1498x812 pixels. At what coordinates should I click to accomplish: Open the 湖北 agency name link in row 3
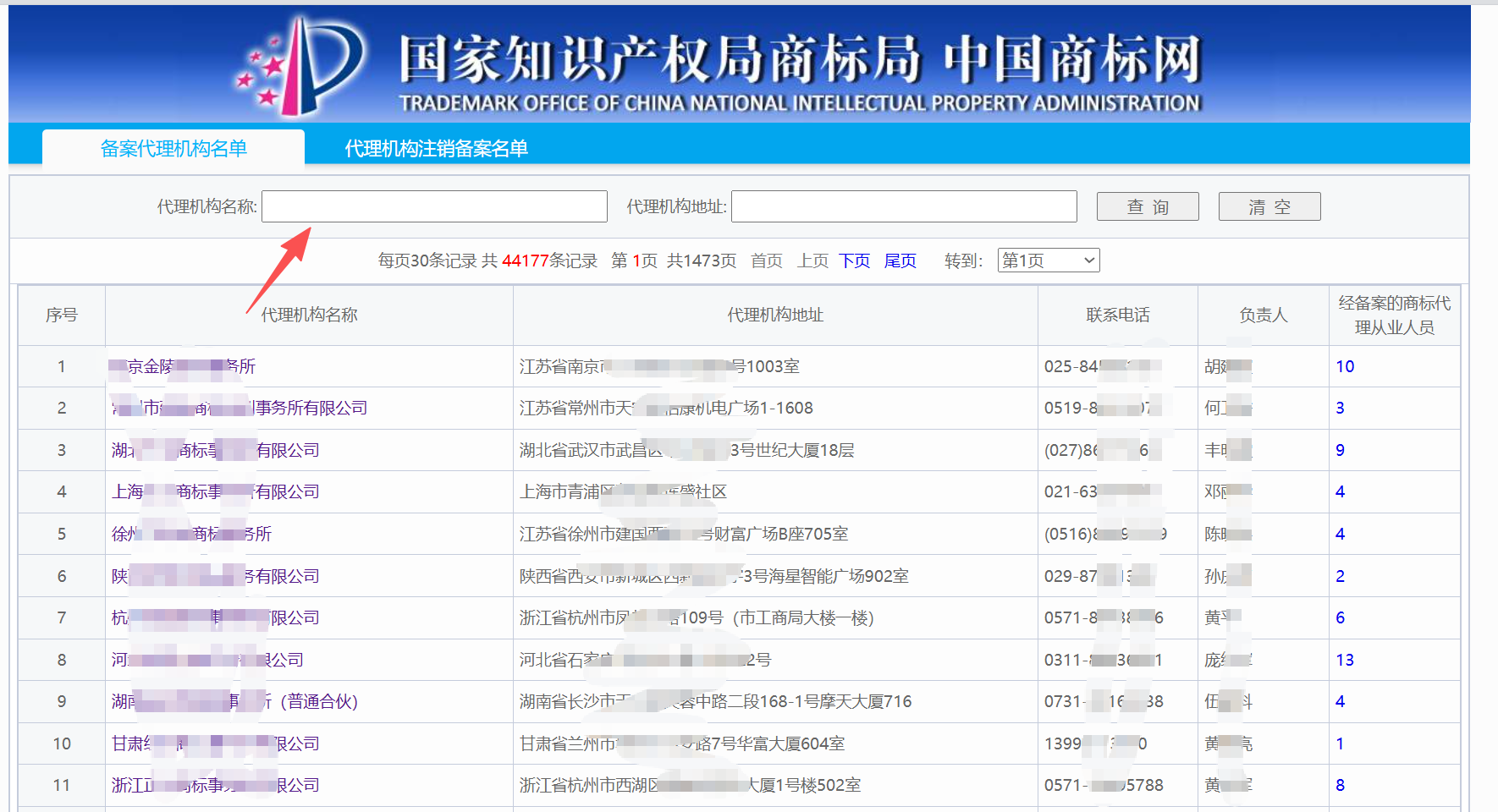tap(216, 450)
